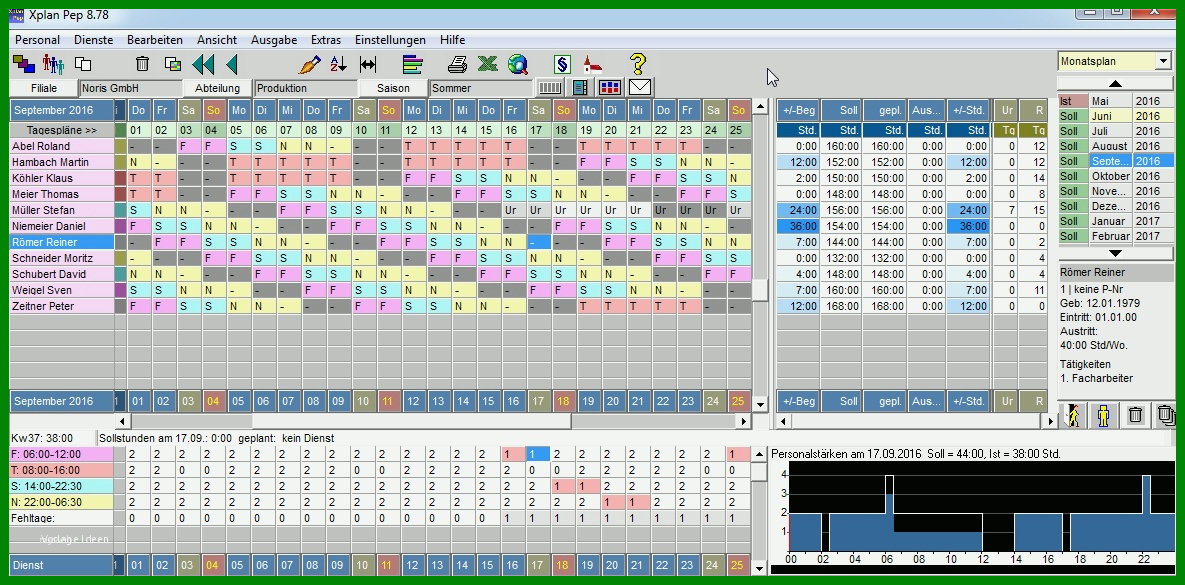
Task: Click the walking person exit icon
Action: pyautogui.click(x=1073, y=414)
